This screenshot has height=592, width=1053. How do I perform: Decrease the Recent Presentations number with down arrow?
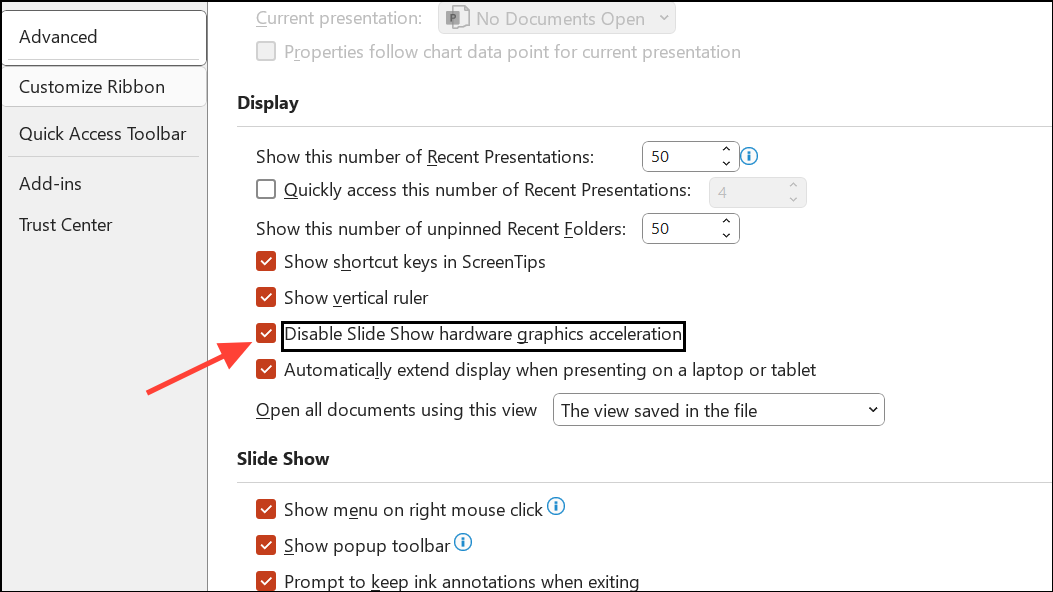click(x=726, y=164)
